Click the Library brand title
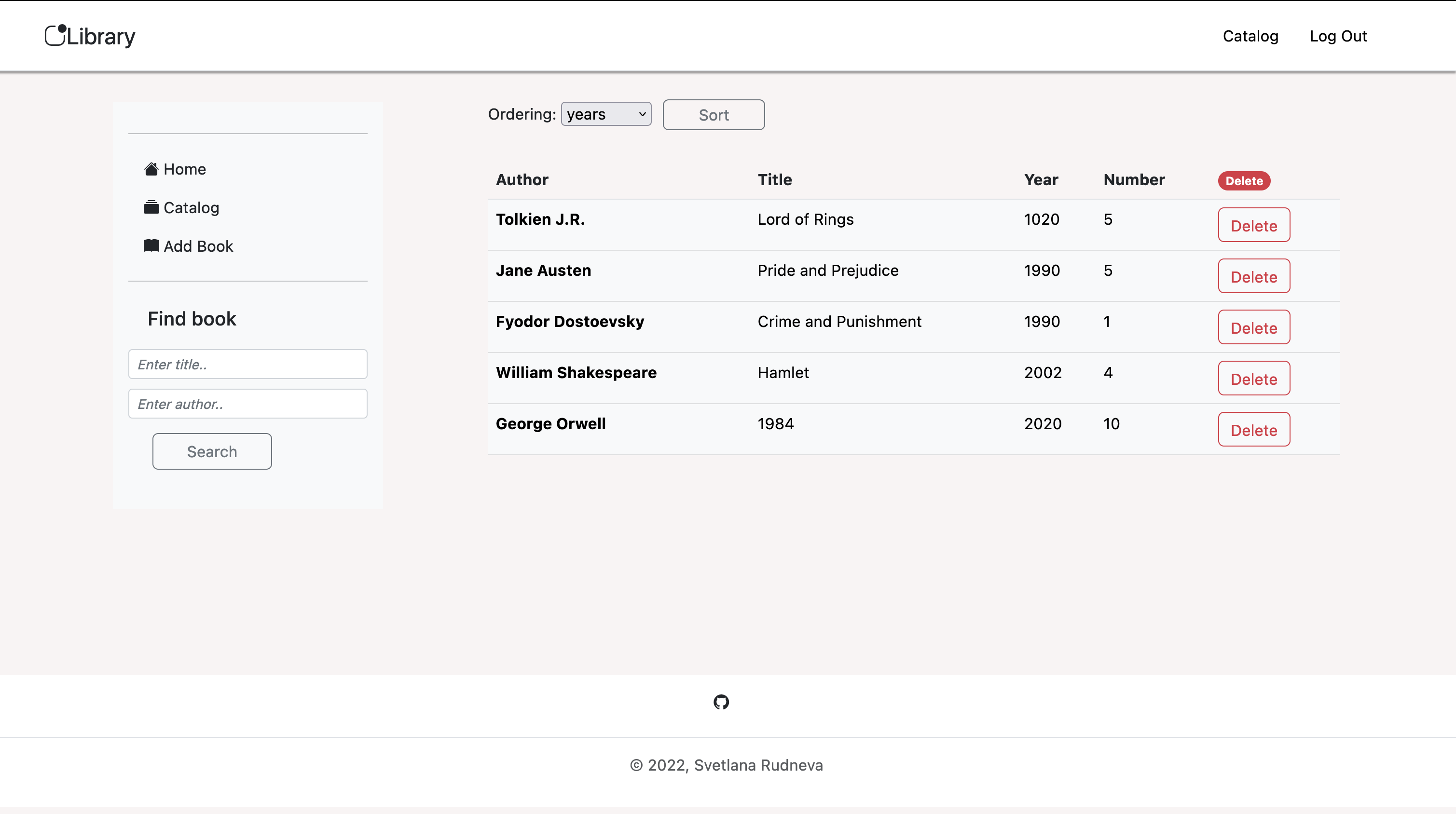The height and width of the screenshot is (814, 1456). [x=101, y=37]
